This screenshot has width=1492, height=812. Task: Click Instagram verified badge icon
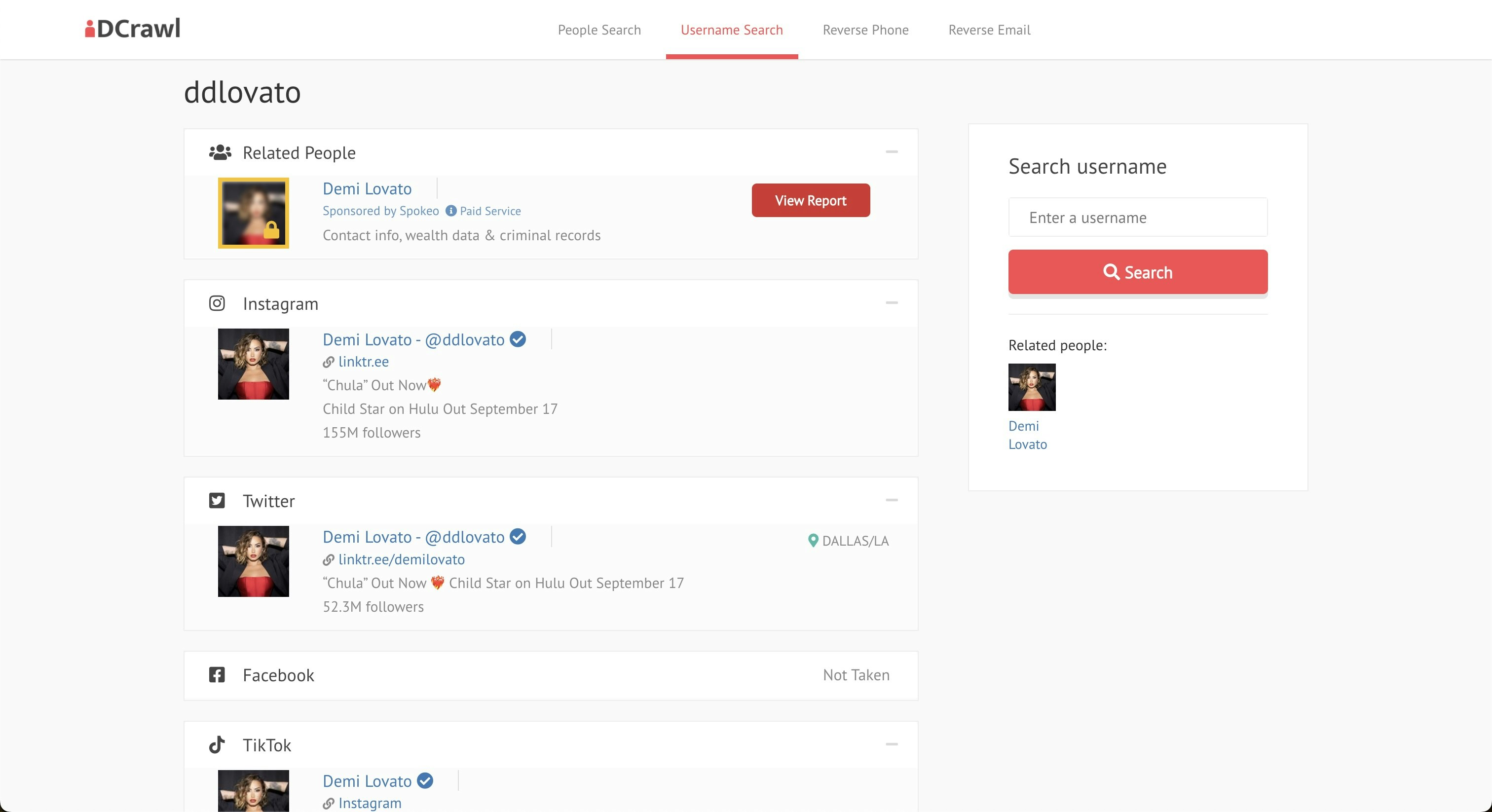pyautogui.click(x=518, y=339)
